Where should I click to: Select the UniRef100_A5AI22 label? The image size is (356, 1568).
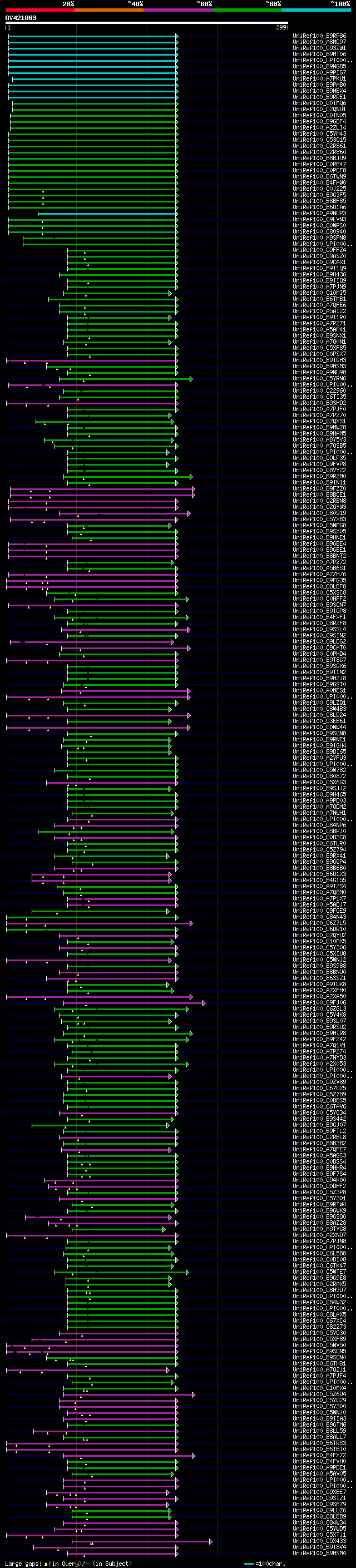coord(319,311)
